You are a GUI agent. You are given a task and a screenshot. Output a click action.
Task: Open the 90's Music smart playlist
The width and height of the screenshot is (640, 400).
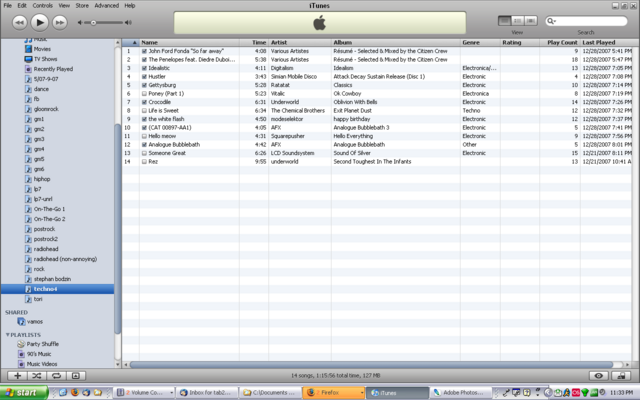point(39,354)
